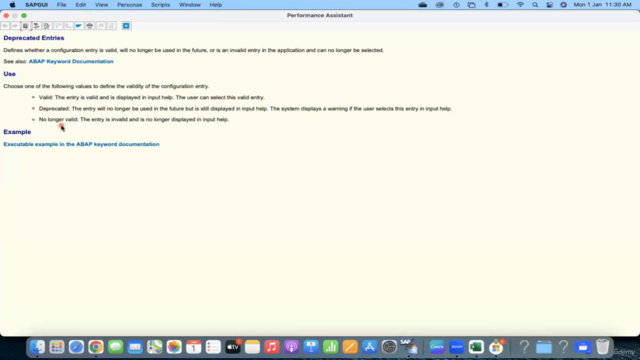Open the SAPGUI application menu
Viewport: 640px width, 360px height.
tap(36, 5)
